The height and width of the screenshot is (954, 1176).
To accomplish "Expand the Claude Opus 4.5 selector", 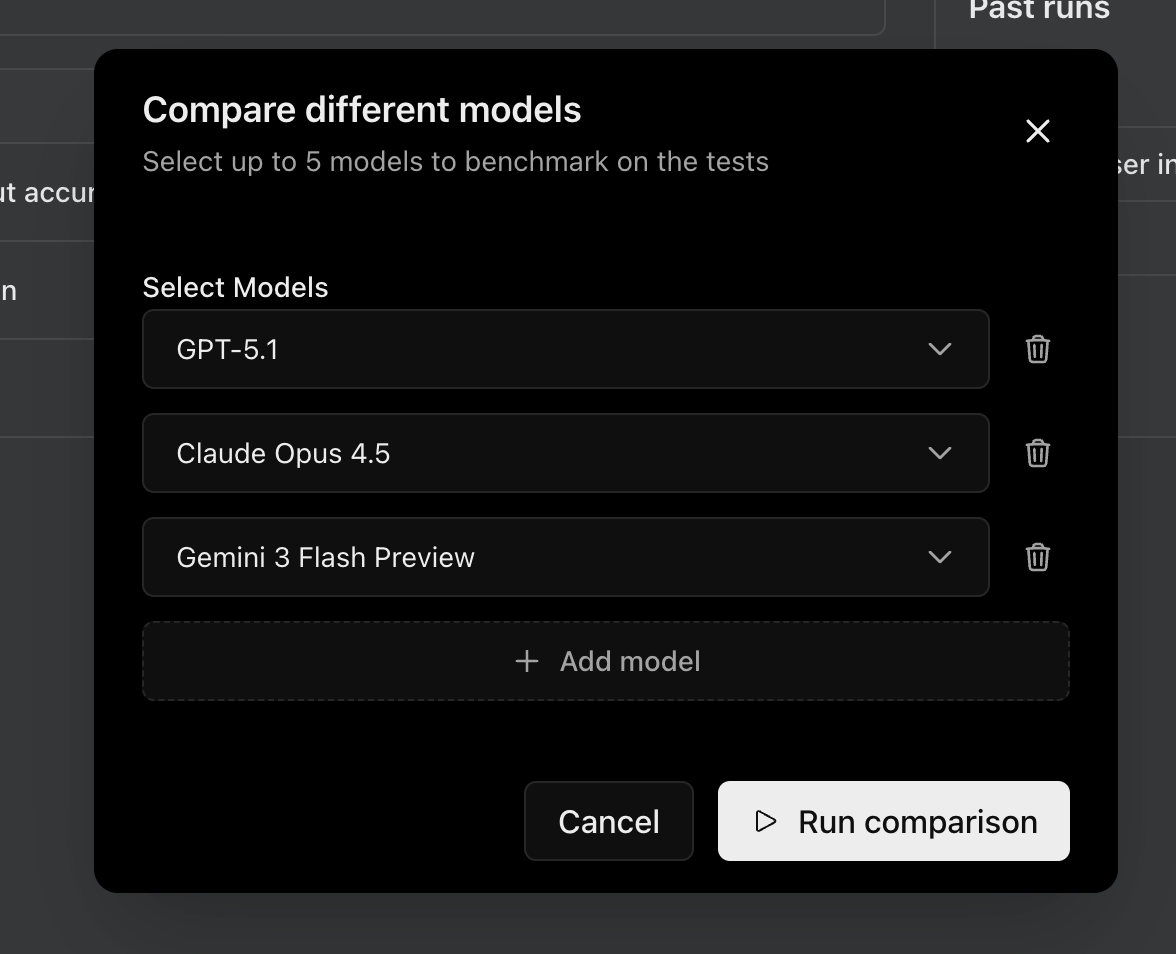I will tap(938, 453).
